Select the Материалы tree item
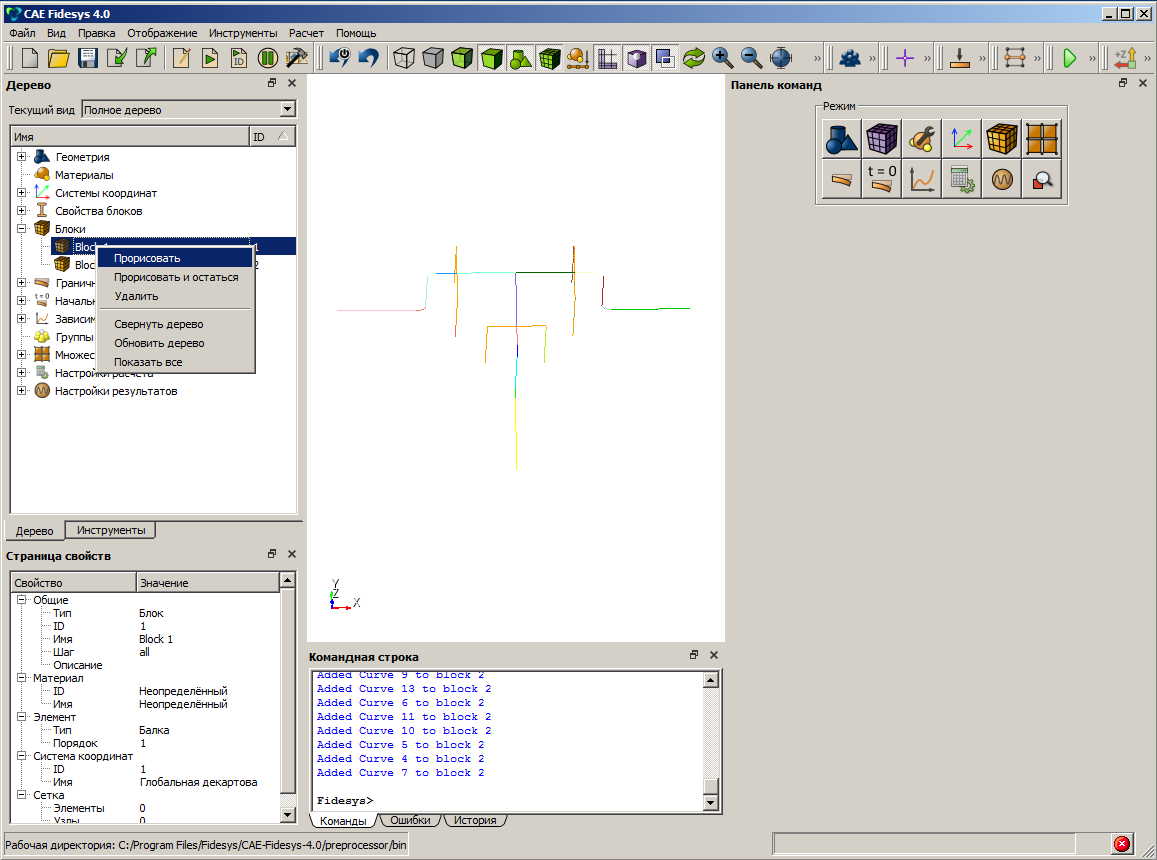 84,175
